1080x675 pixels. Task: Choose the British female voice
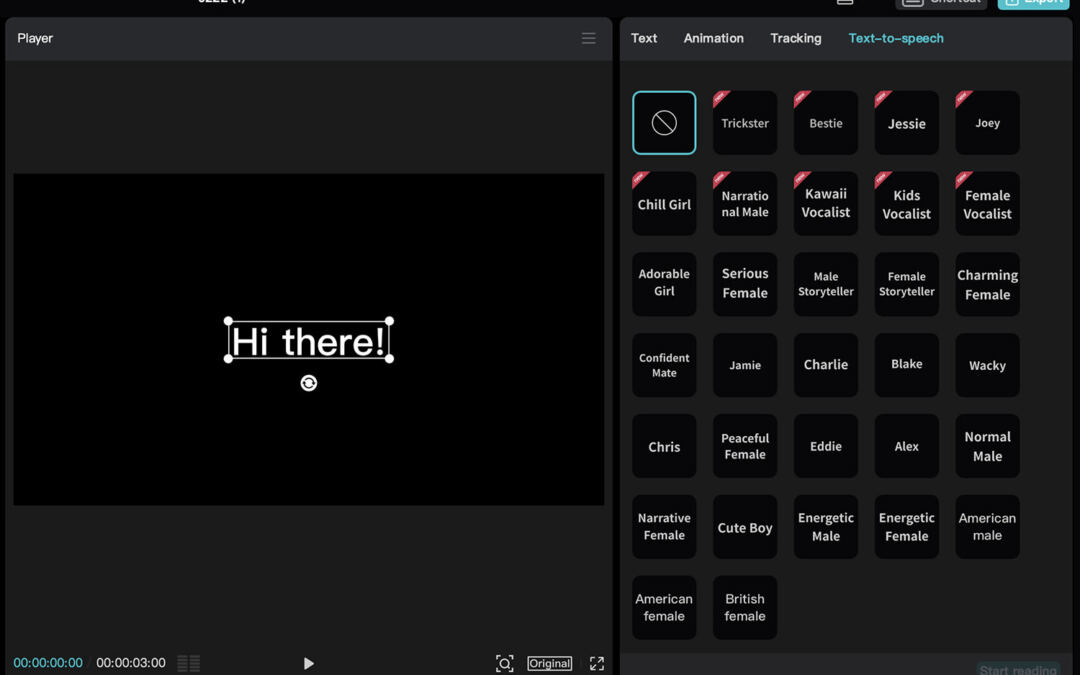point(745,607)
